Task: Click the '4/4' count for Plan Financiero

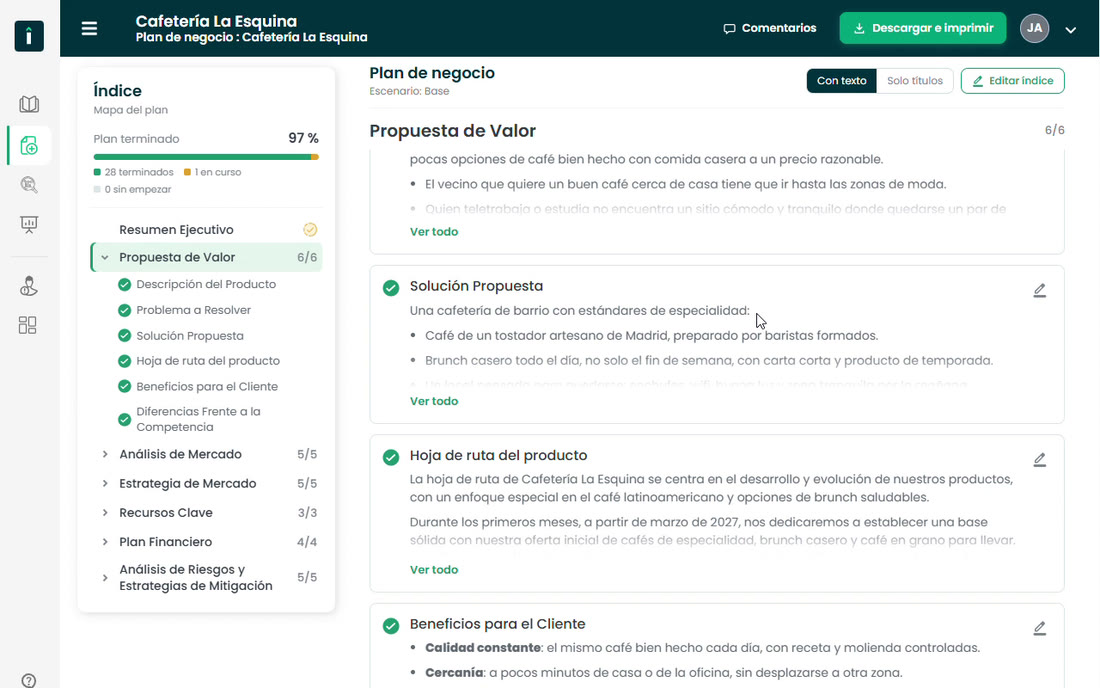Action: 307,542
